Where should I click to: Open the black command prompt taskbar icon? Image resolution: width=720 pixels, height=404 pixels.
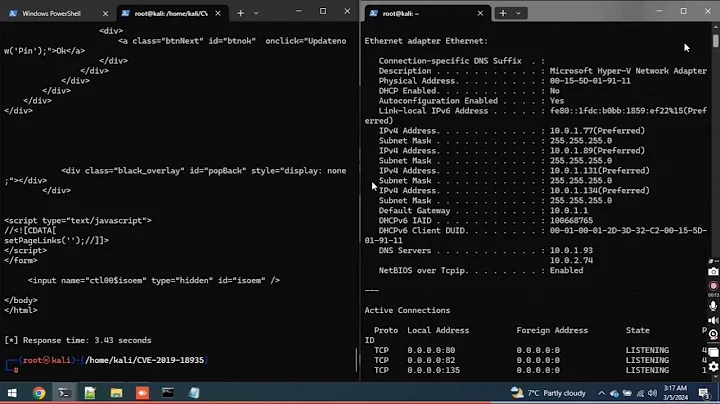tap(168, 393)
